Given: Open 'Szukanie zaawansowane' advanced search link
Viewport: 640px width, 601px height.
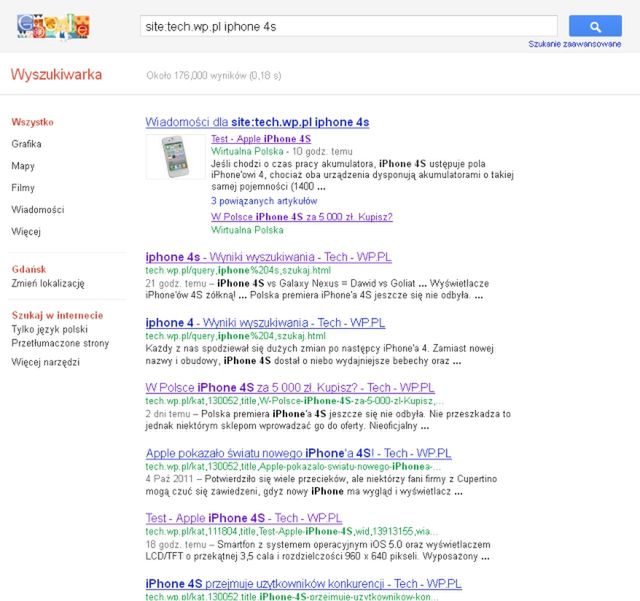Looking at the screenshot, I should point(575,44).
